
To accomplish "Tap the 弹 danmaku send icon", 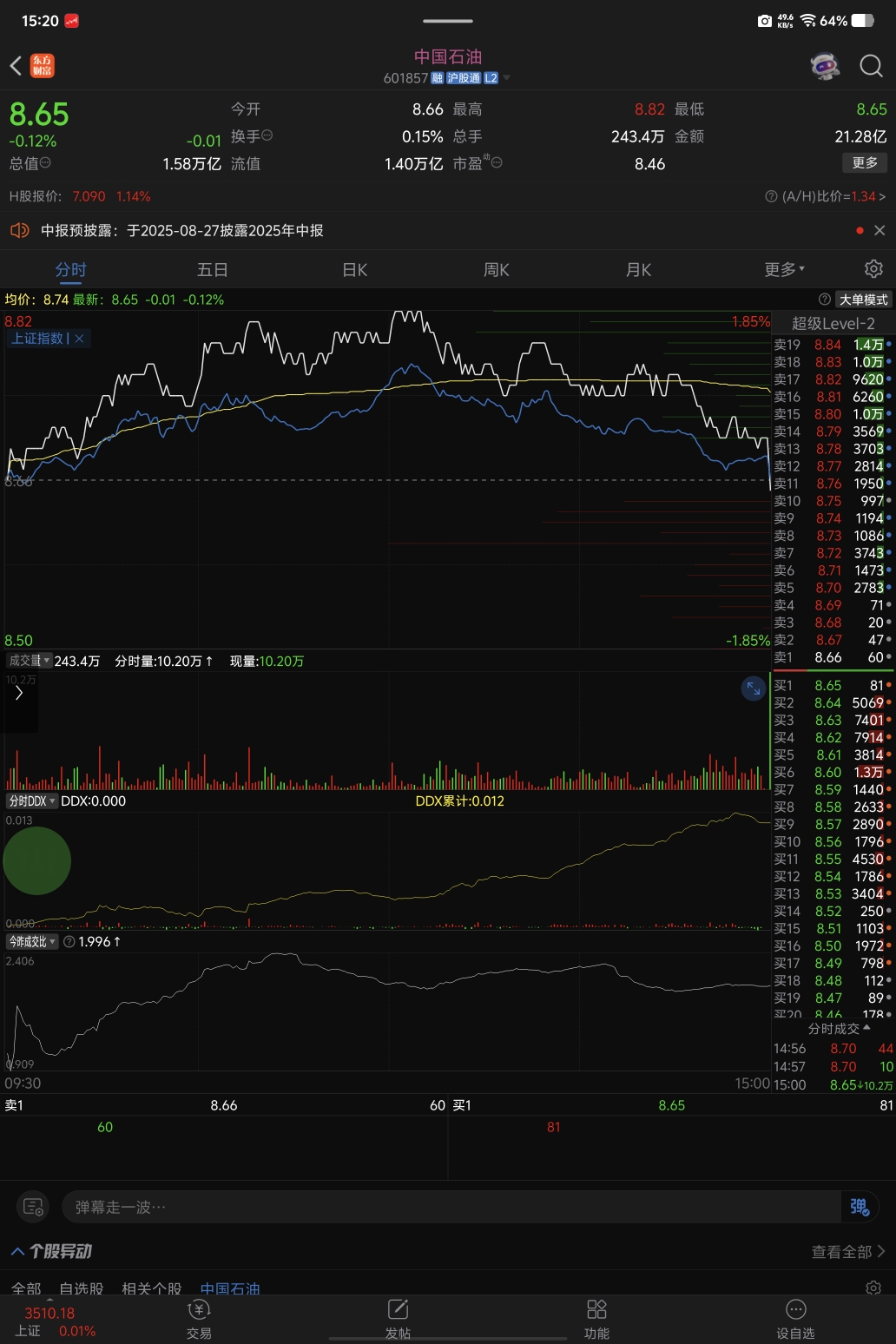I will [860, 1207].
